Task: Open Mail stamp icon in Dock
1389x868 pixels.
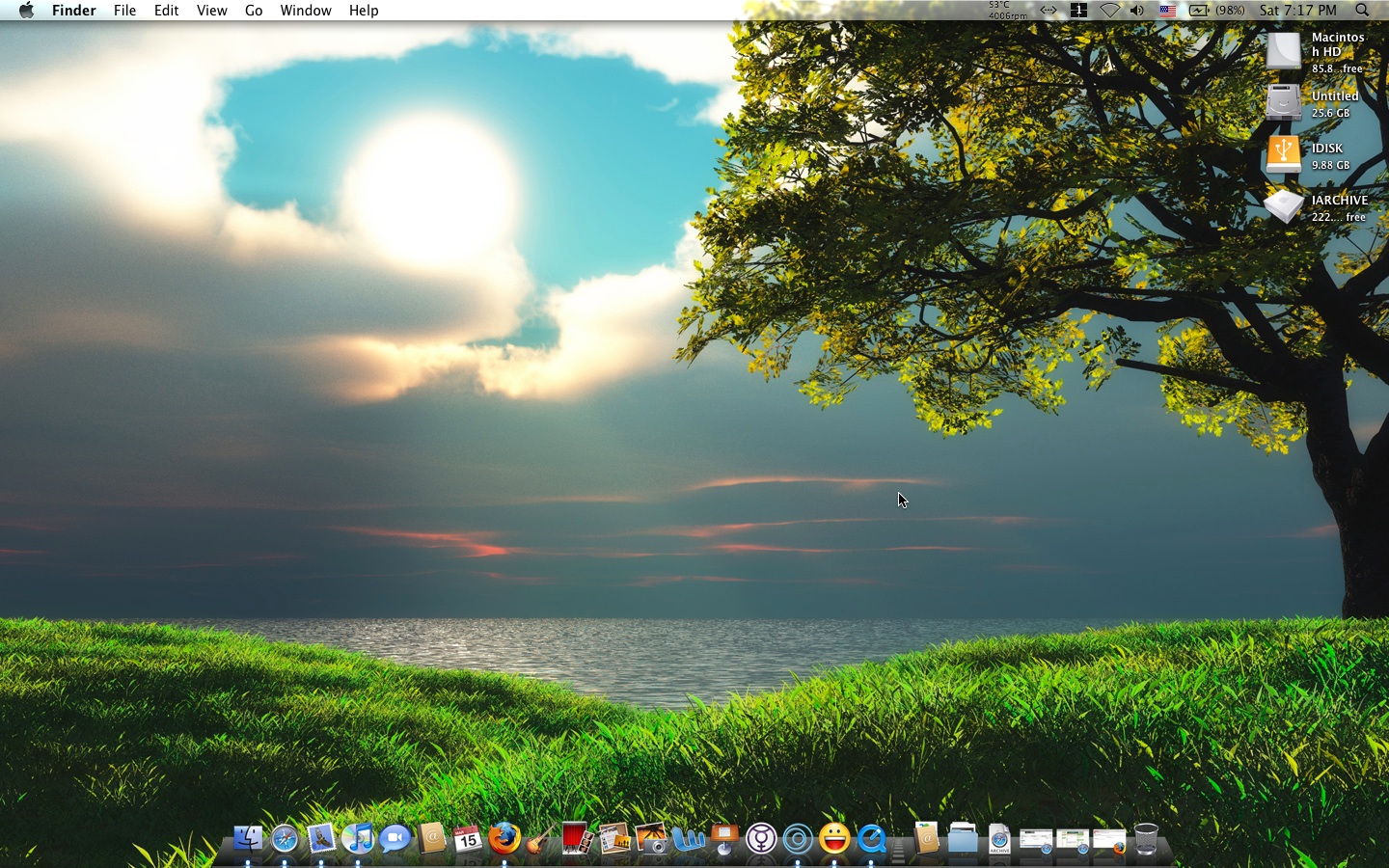Action: point(321,838)
